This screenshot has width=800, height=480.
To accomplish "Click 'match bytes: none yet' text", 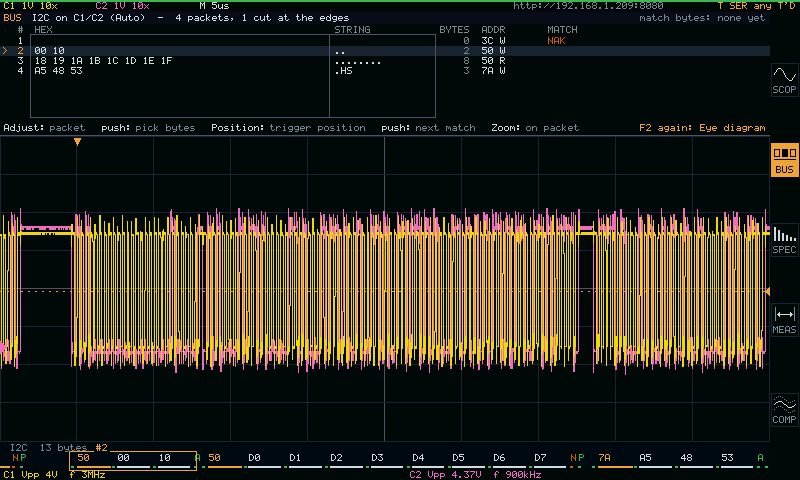I will click(702, 18).
